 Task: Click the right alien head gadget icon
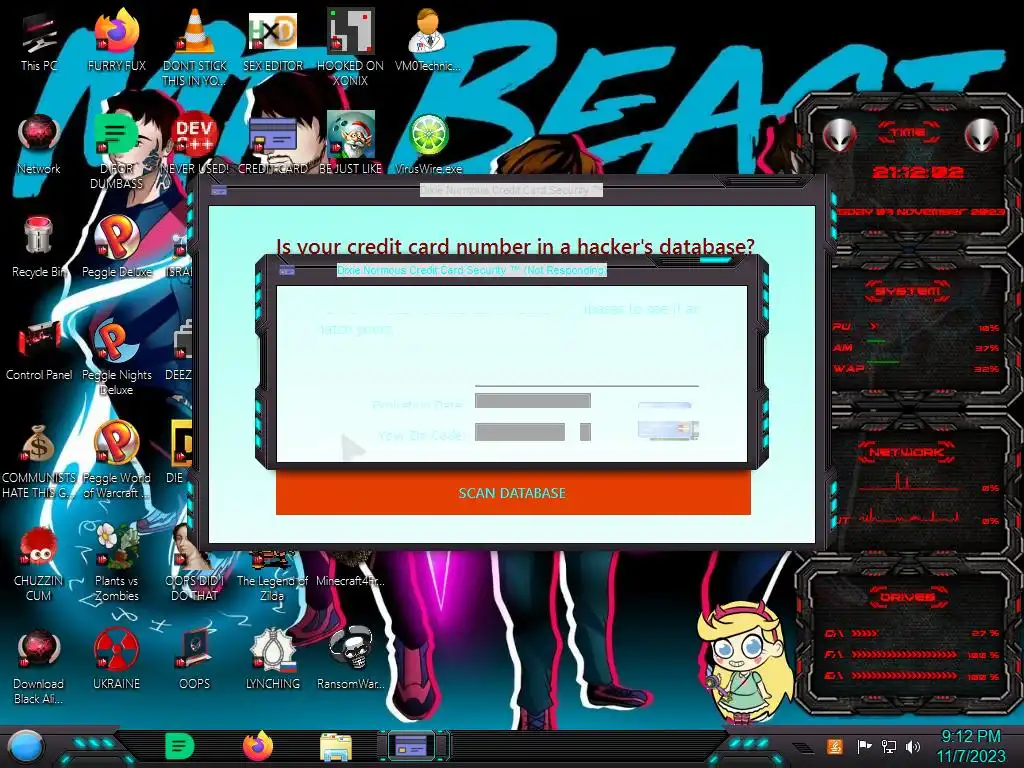pos(982,136)
